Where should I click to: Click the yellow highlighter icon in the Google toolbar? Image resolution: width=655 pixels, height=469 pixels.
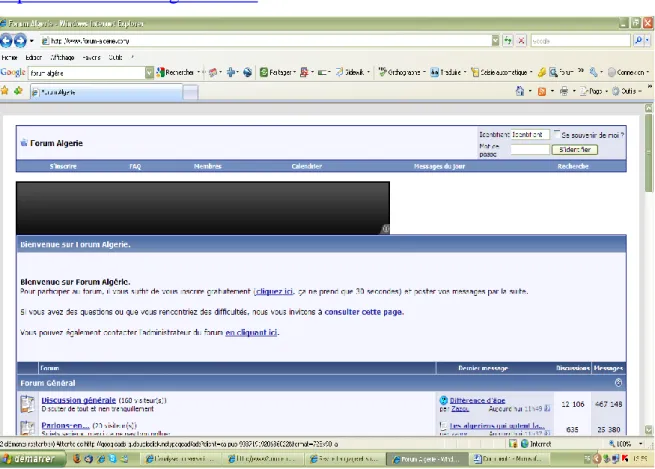tap(542, 72)
